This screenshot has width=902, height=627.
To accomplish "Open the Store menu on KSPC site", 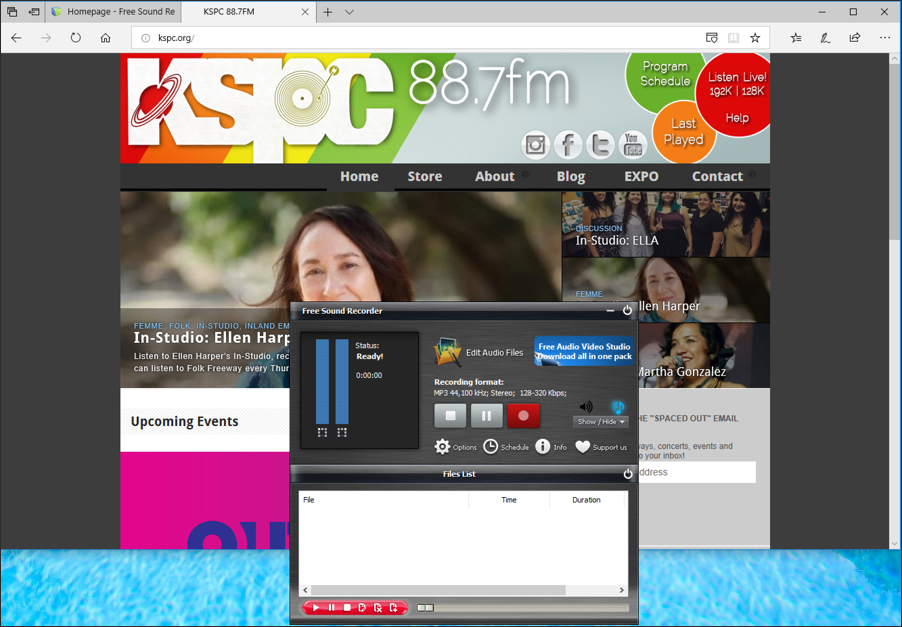I will tap(424, 176).
